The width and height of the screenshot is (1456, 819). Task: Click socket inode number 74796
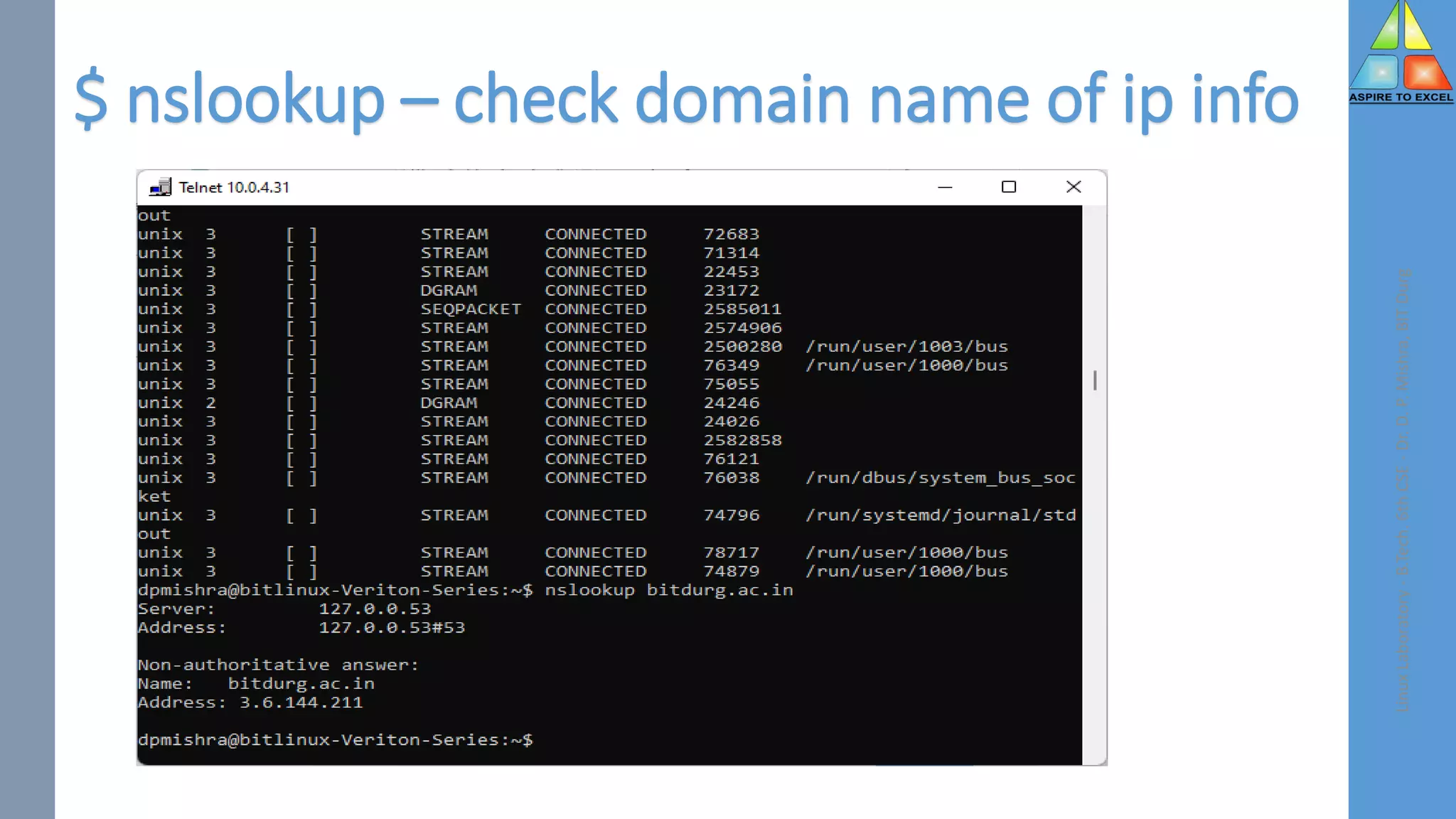[x=732, y=515]
